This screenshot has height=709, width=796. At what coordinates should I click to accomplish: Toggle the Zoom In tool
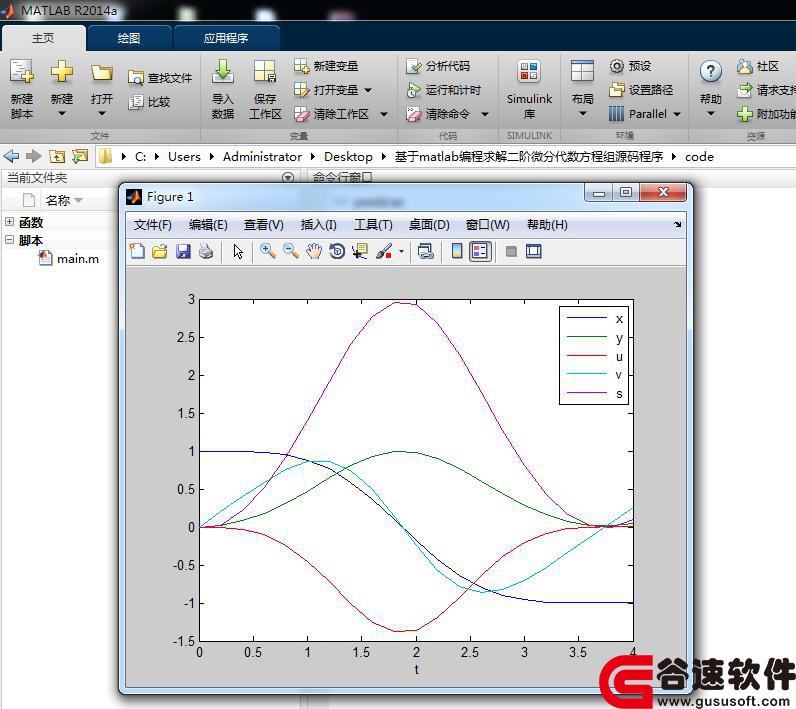coord(268,251)
